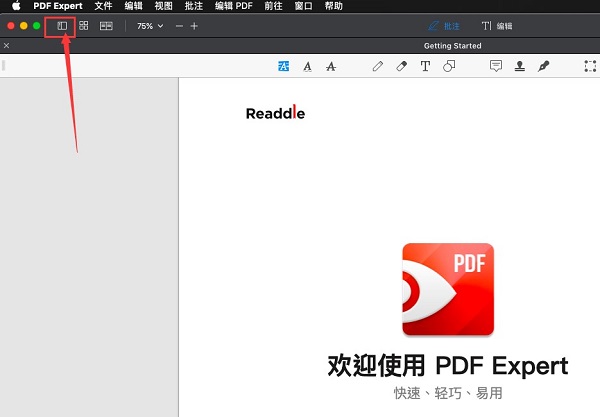Close the Getting Started tab
Image resolution: width=600 pixels, height=417 pixels.
tap(7, 46)
